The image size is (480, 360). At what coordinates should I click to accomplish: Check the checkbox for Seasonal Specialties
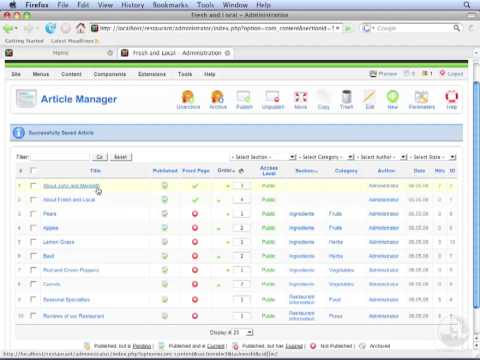point(33,299)
